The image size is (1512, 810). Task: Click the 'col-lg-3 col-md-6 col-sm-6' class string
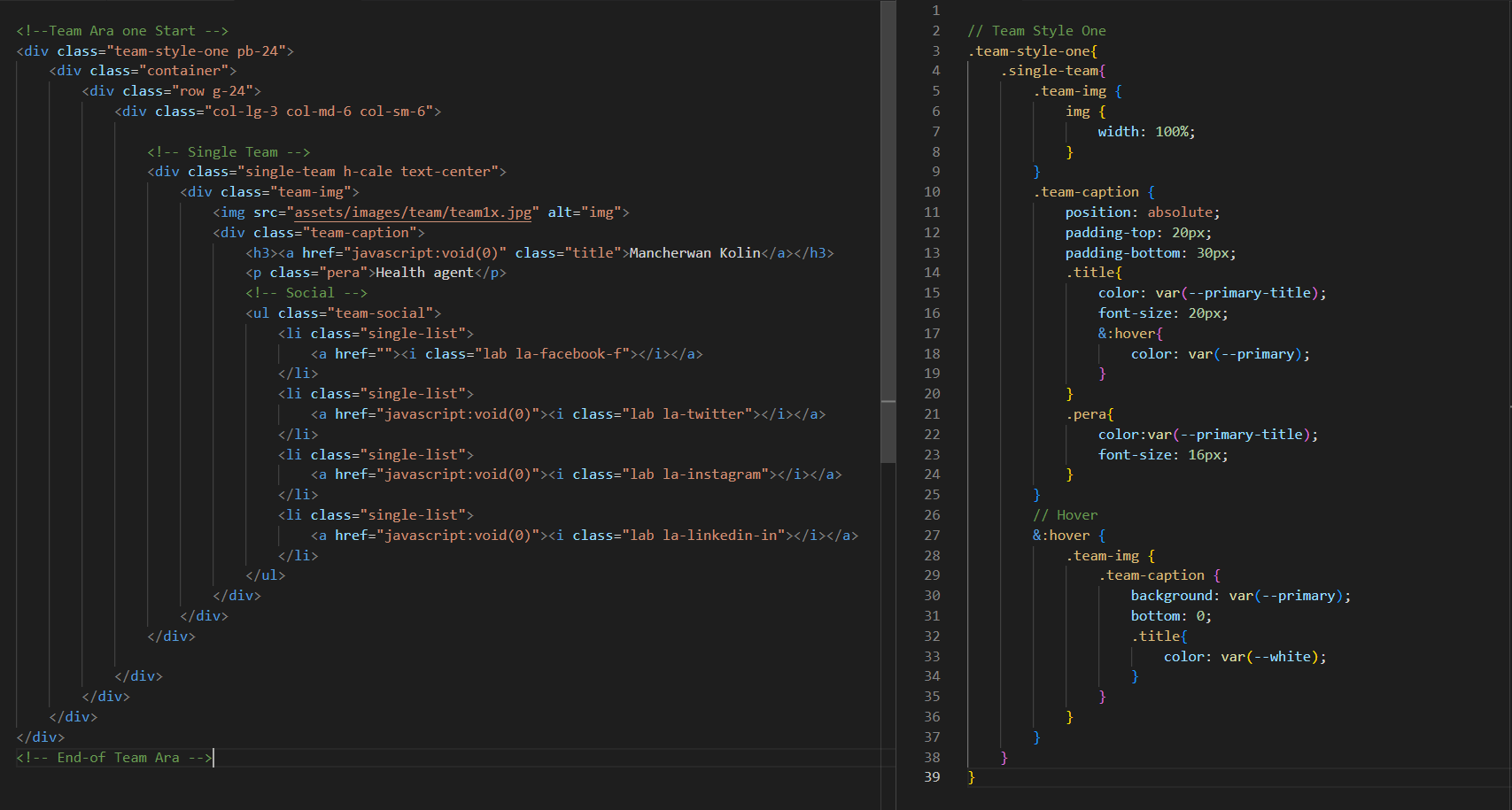pyautogui.click(x=319, y=112)
